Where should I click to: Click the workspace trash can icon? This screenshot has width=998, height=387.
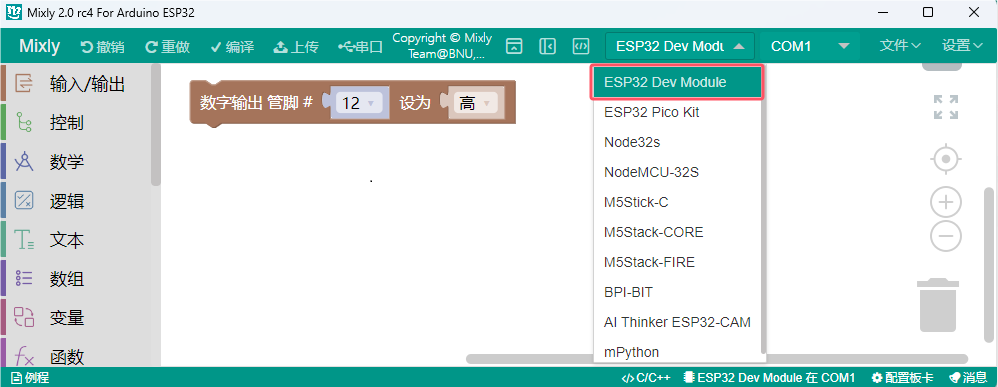(x=938, y=305)
